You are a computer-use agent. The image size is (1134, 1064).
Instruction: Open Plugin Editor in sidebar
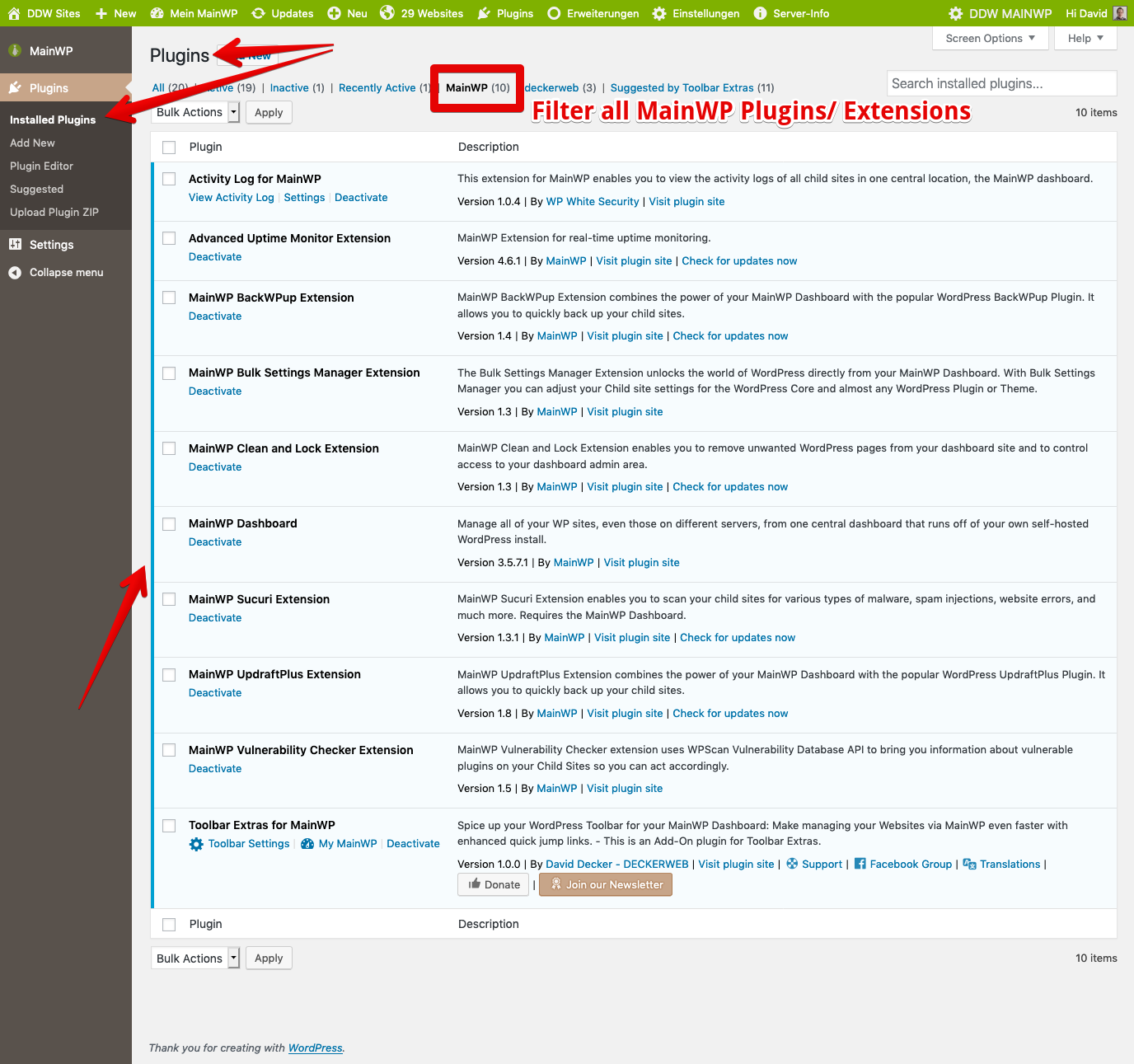(x=41, y=166)
